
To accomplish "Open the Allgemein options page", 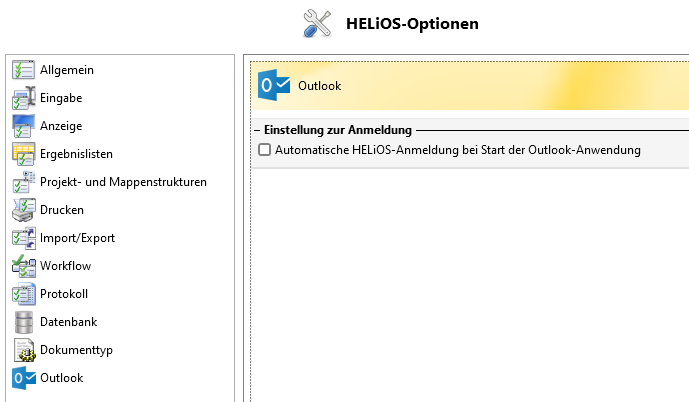I will [x=67, y=70].
